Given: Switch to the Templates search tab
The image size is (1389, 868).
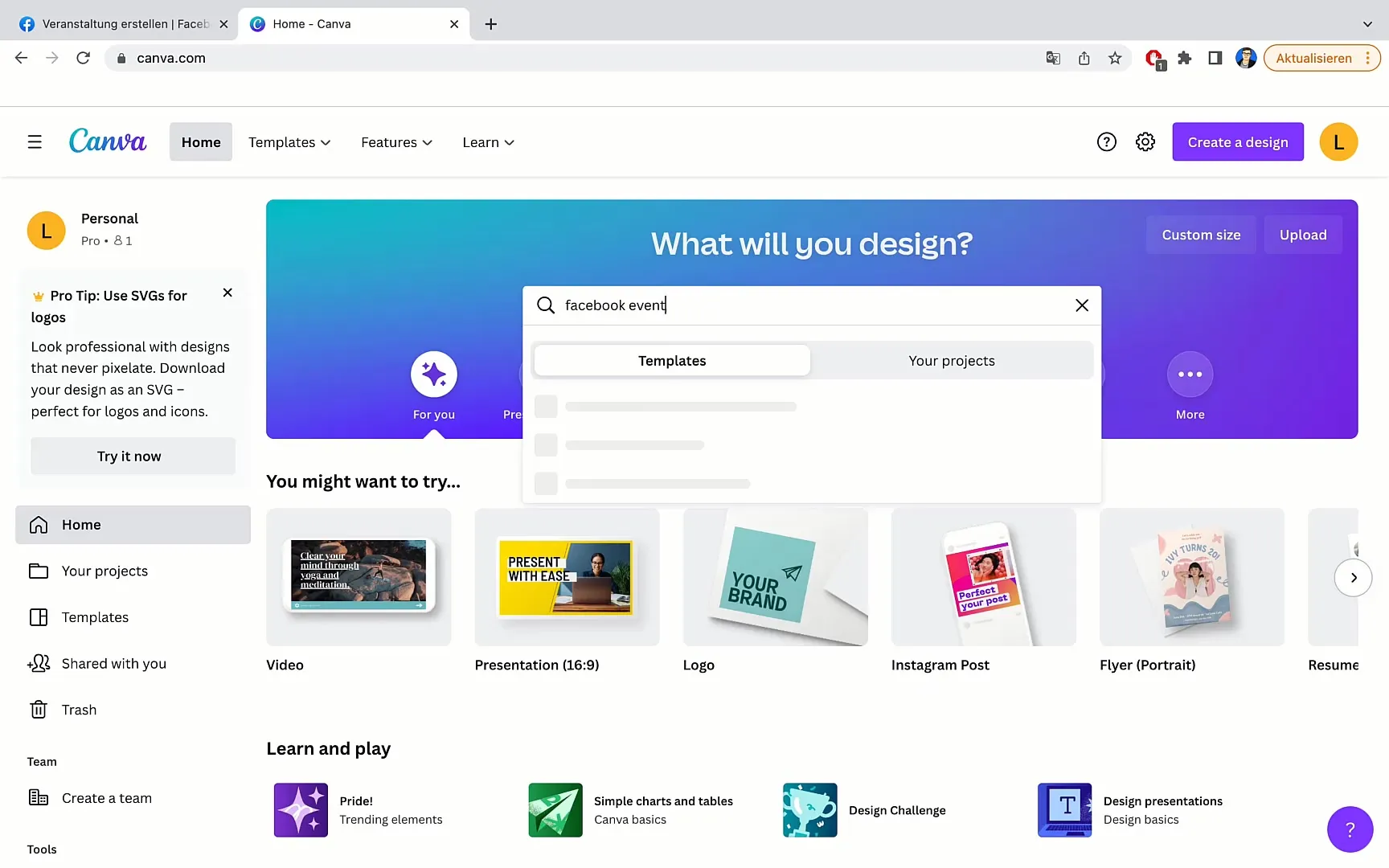Looking at the screenshot, I should [x=672, y=361].
